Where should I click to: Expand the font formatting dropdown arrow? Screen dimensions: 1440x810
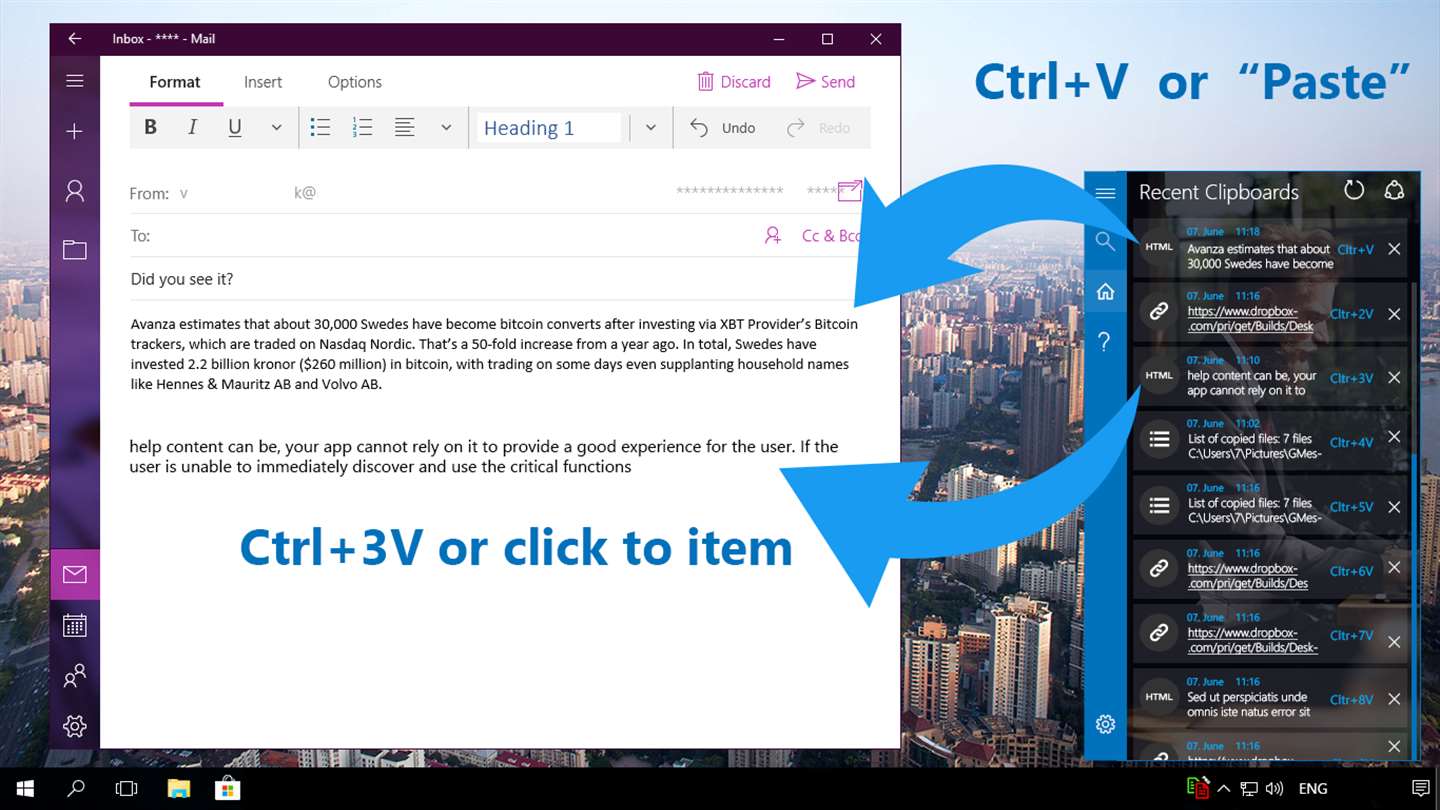click(x=277, y=128)
